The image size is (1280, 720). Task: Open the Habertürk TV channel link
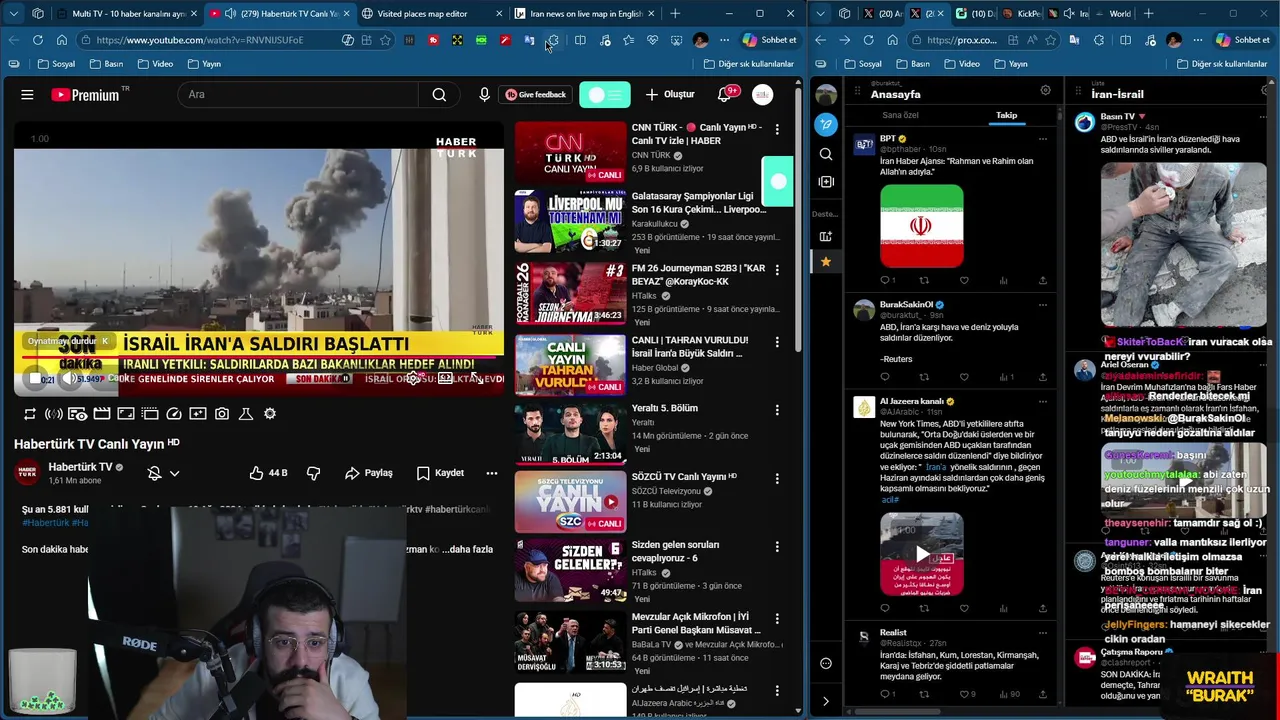80,467
